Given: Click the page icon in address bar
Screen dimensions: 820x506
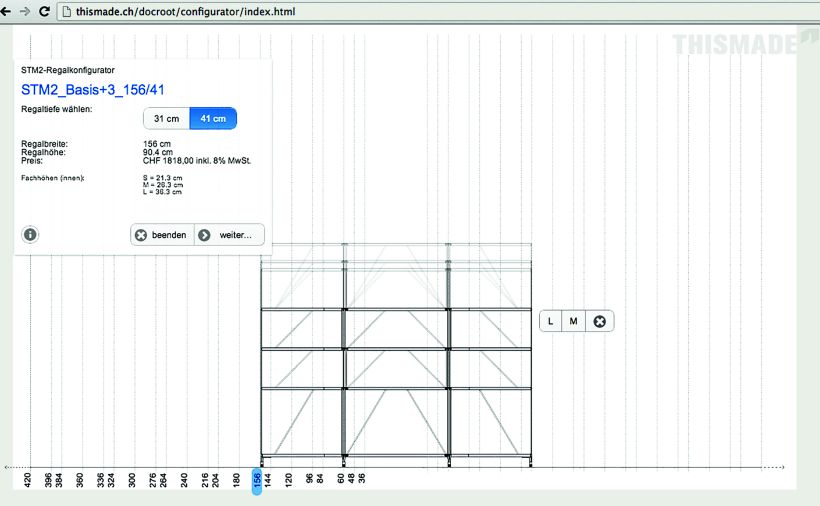Looking at the screenshot, I should 66,11.
